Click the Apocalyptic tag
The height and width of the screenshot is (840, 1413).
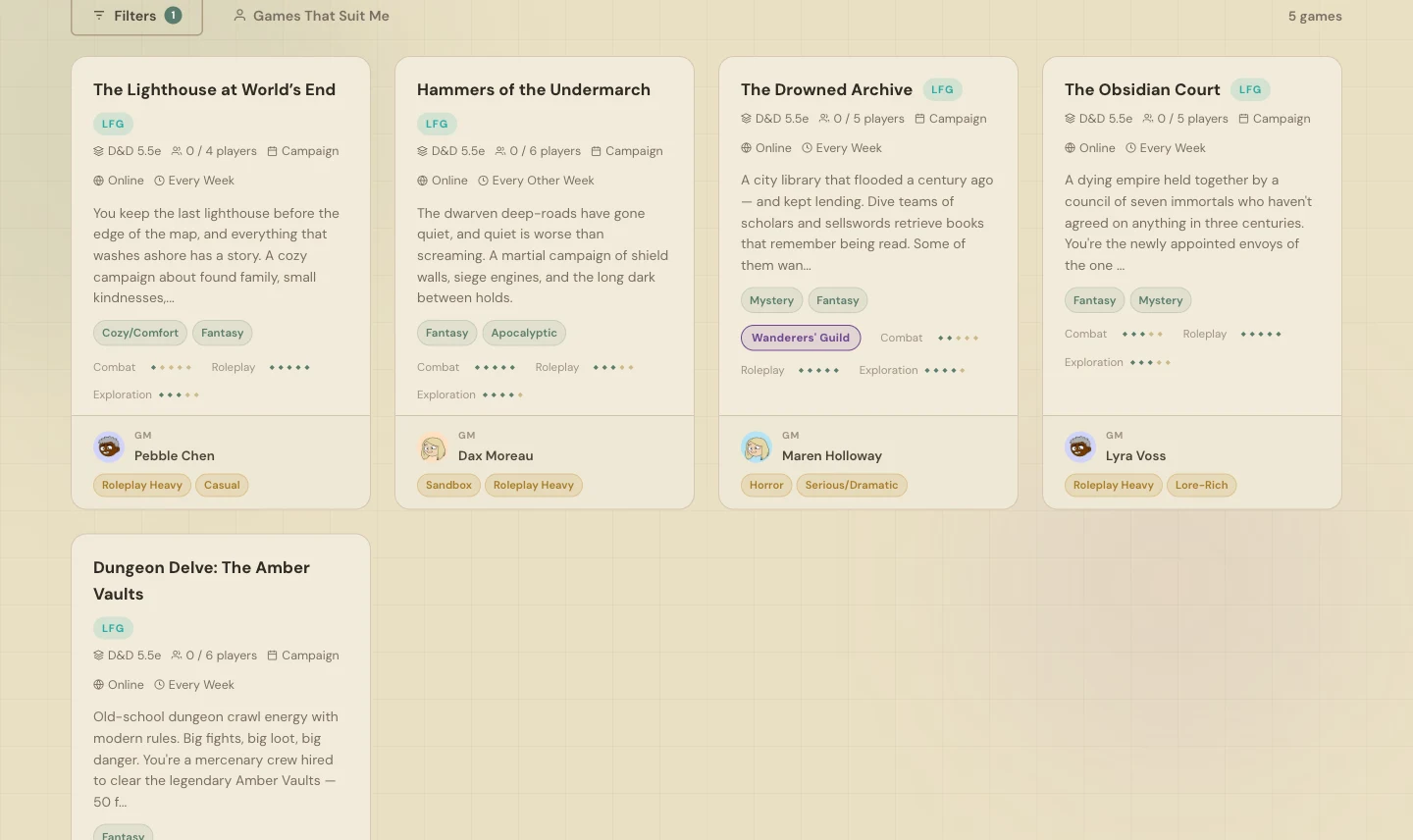point(524,333)
